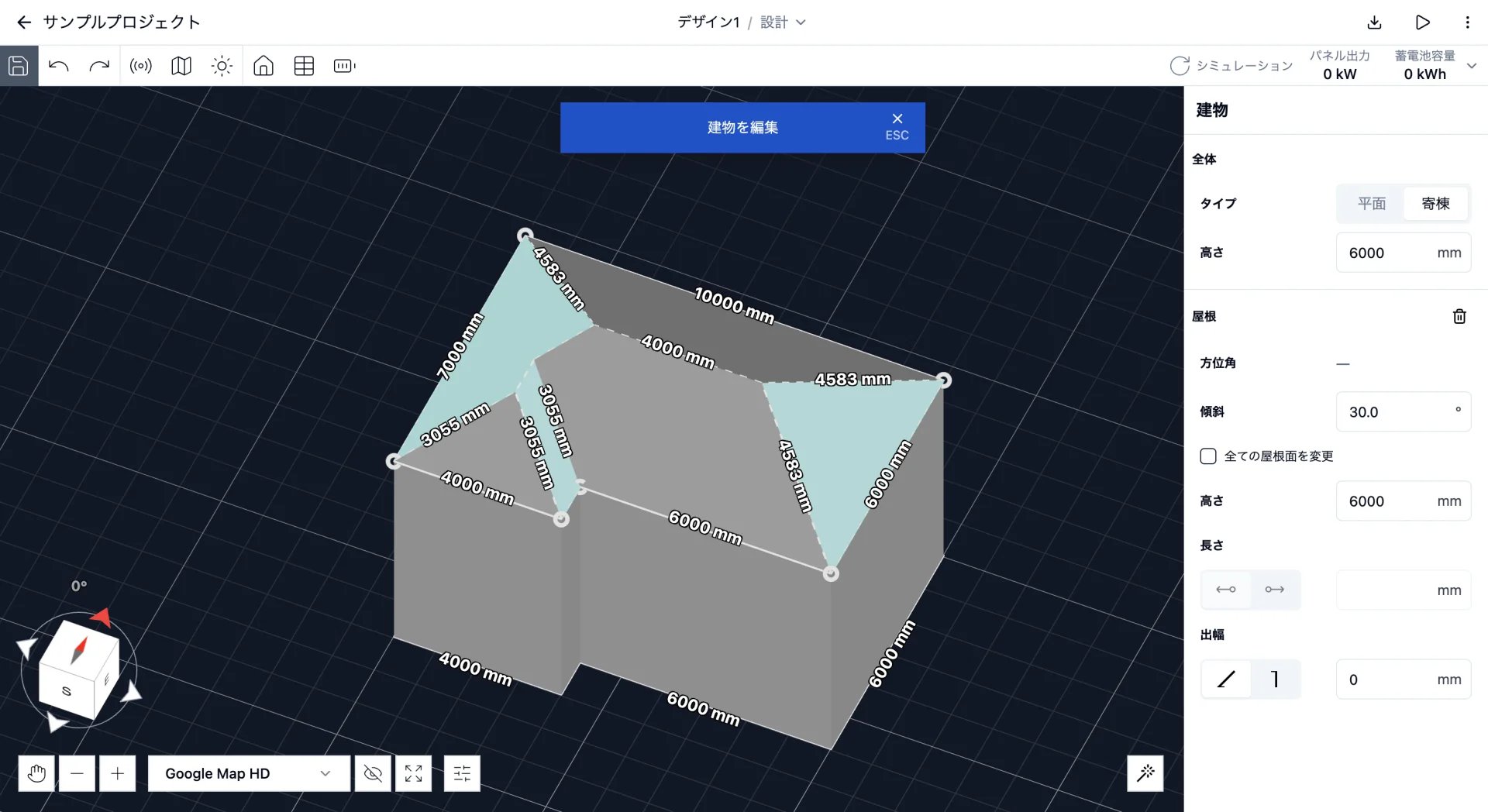Open the three-dot more options menu

pyautogui.click(x=1467, y=22)
